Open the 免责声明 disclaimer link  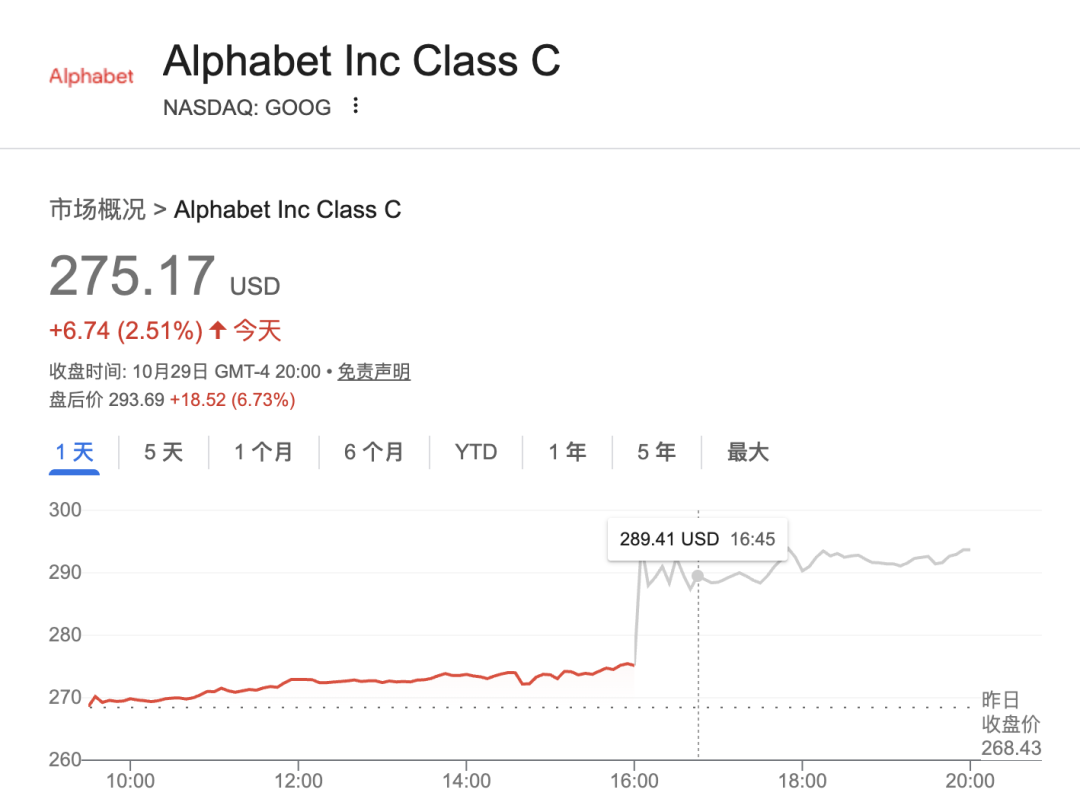(x=373, y=372)
